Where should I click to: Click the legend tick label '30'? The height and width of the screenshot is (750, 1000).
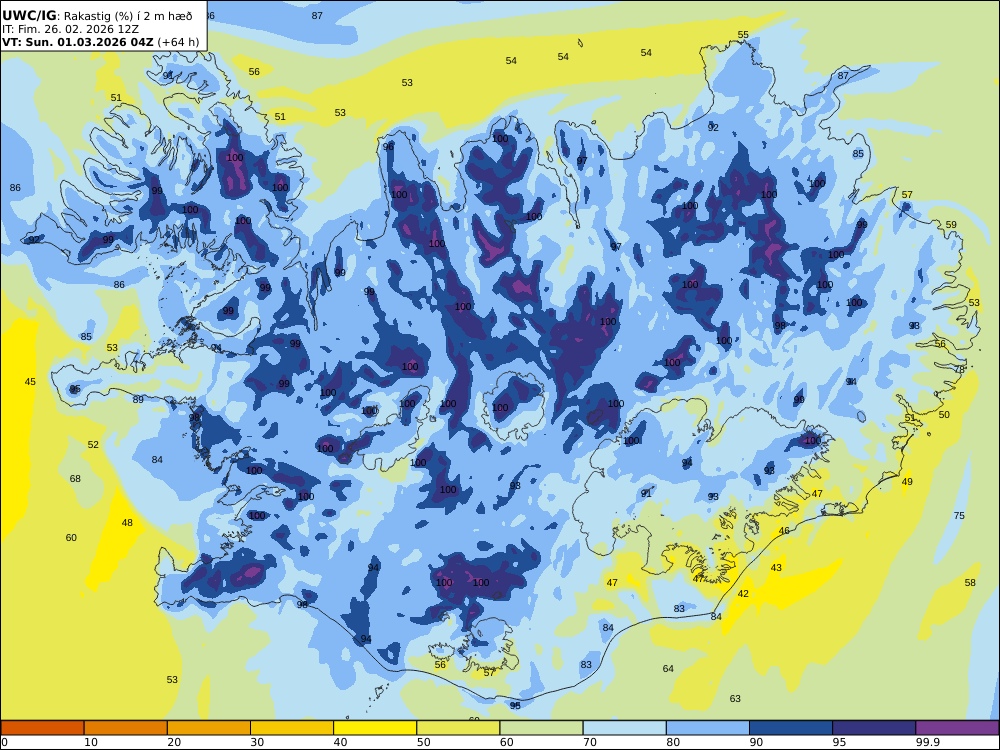coord(257,742)
